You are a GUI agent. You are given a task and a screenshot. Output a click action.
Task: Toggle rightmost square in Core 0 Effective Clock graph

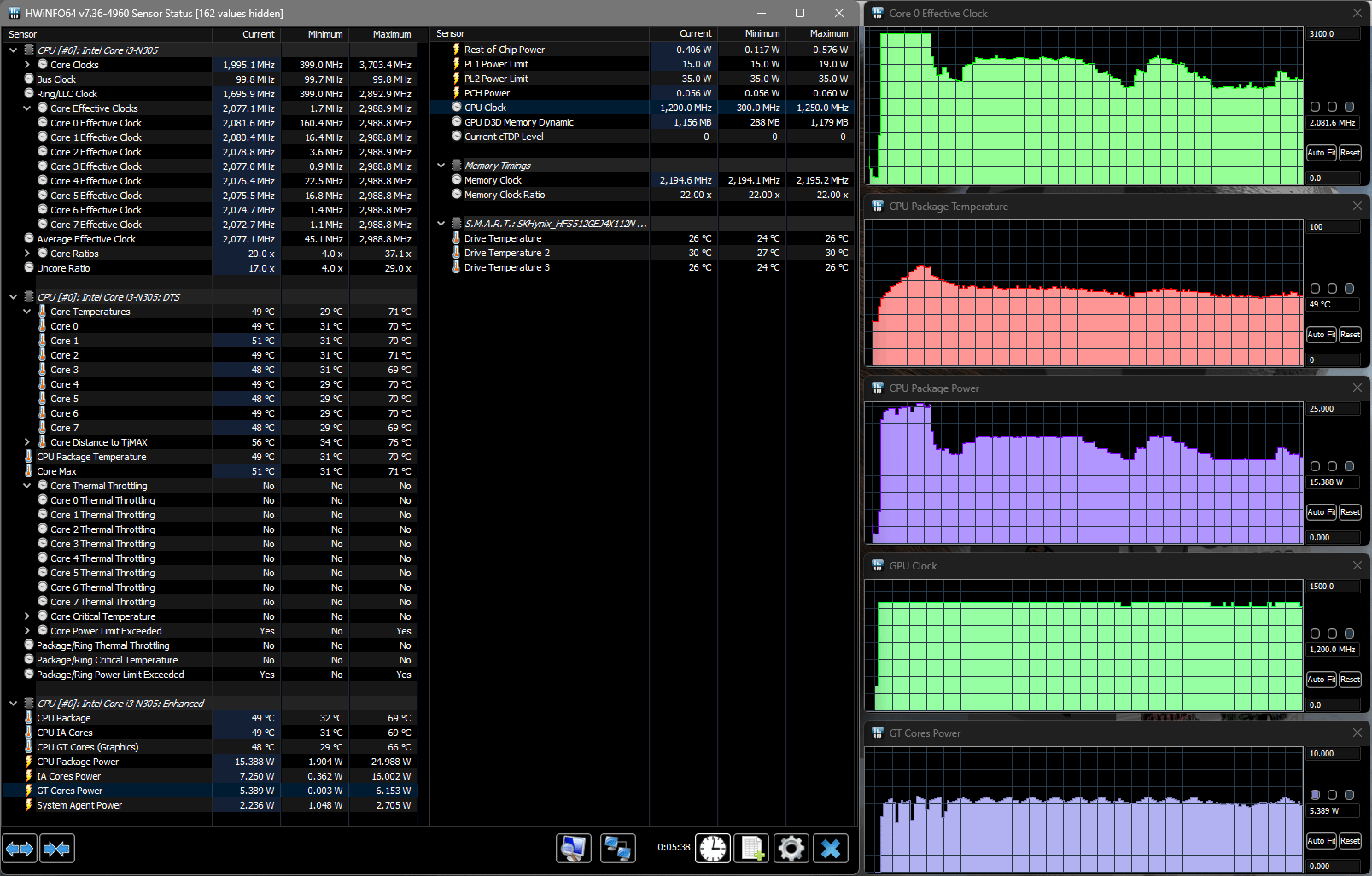pyautogui.click(x=1349, y=107)
